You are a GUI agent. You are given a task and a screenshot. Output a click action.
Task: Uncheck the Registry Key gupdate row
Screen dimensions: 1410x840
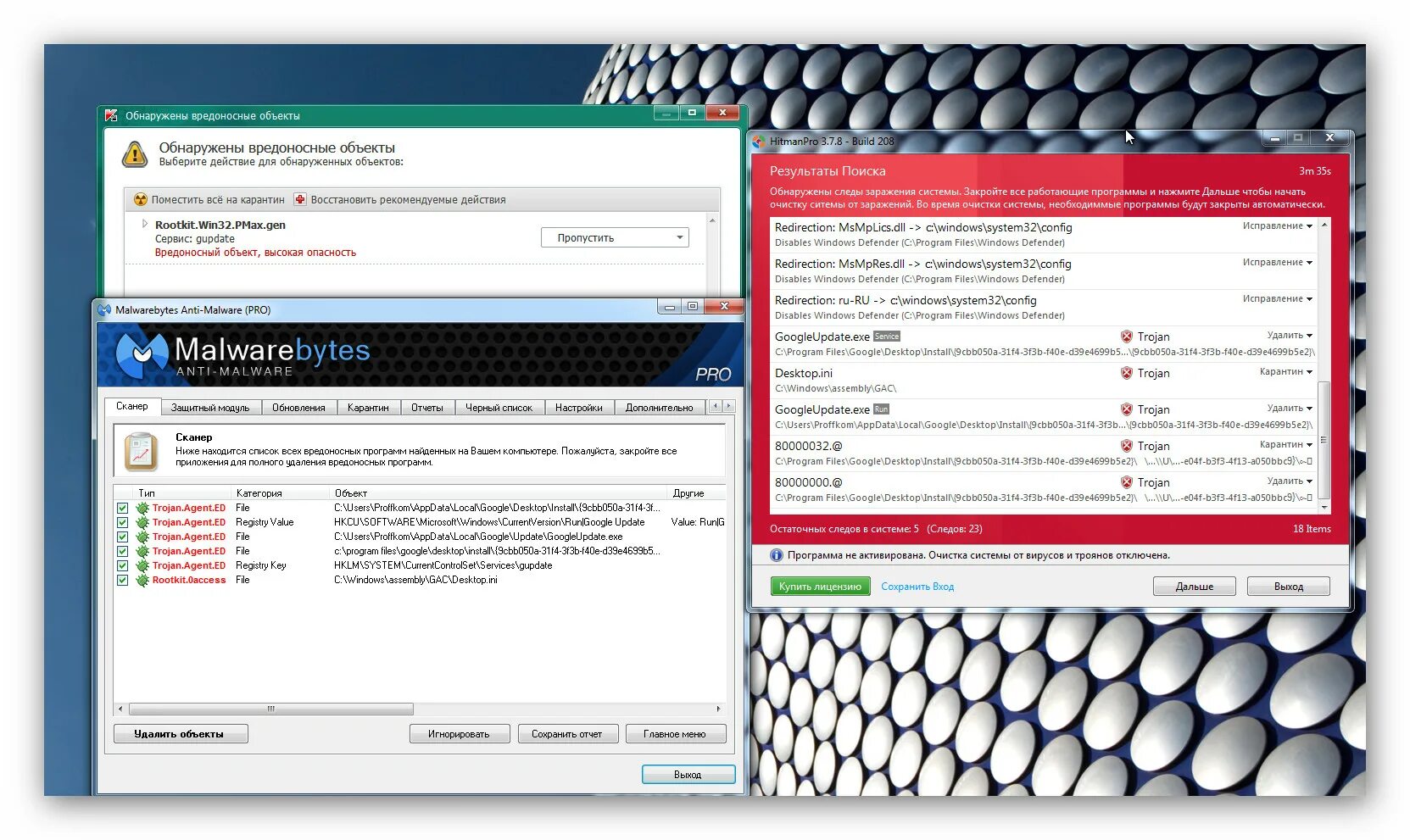pos(123,566)
